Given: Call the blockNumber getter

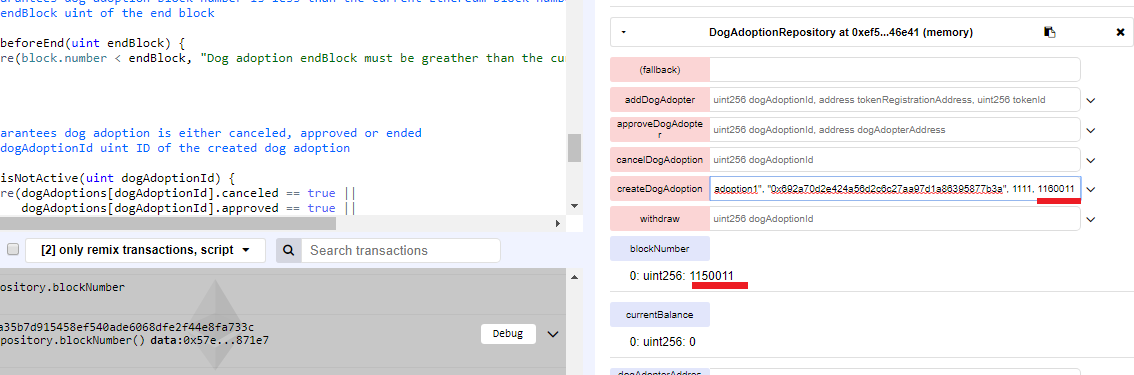Looking at the screenshot, I should point(660,249).
